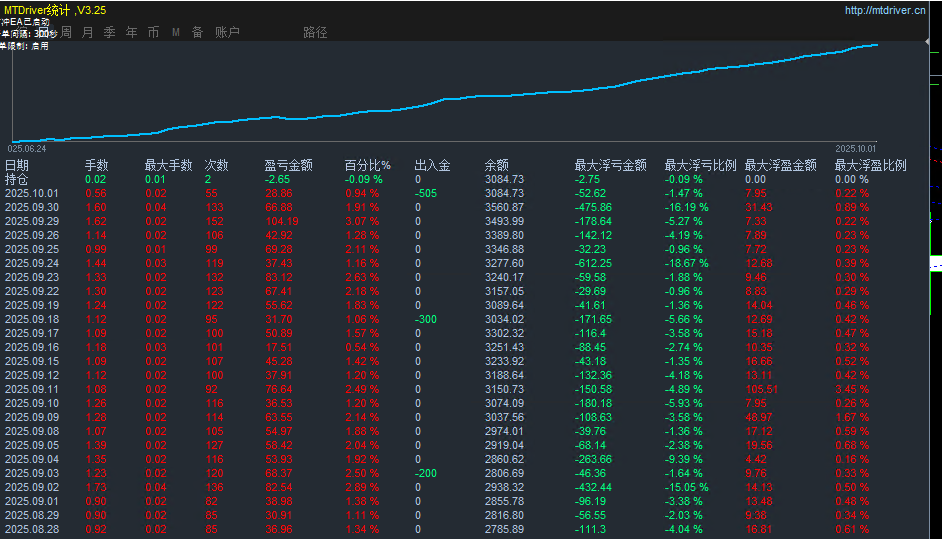Switch to the 季 (quarterly) tab
The width and height of the screenshot is (942, 540).
pos(109,32)
